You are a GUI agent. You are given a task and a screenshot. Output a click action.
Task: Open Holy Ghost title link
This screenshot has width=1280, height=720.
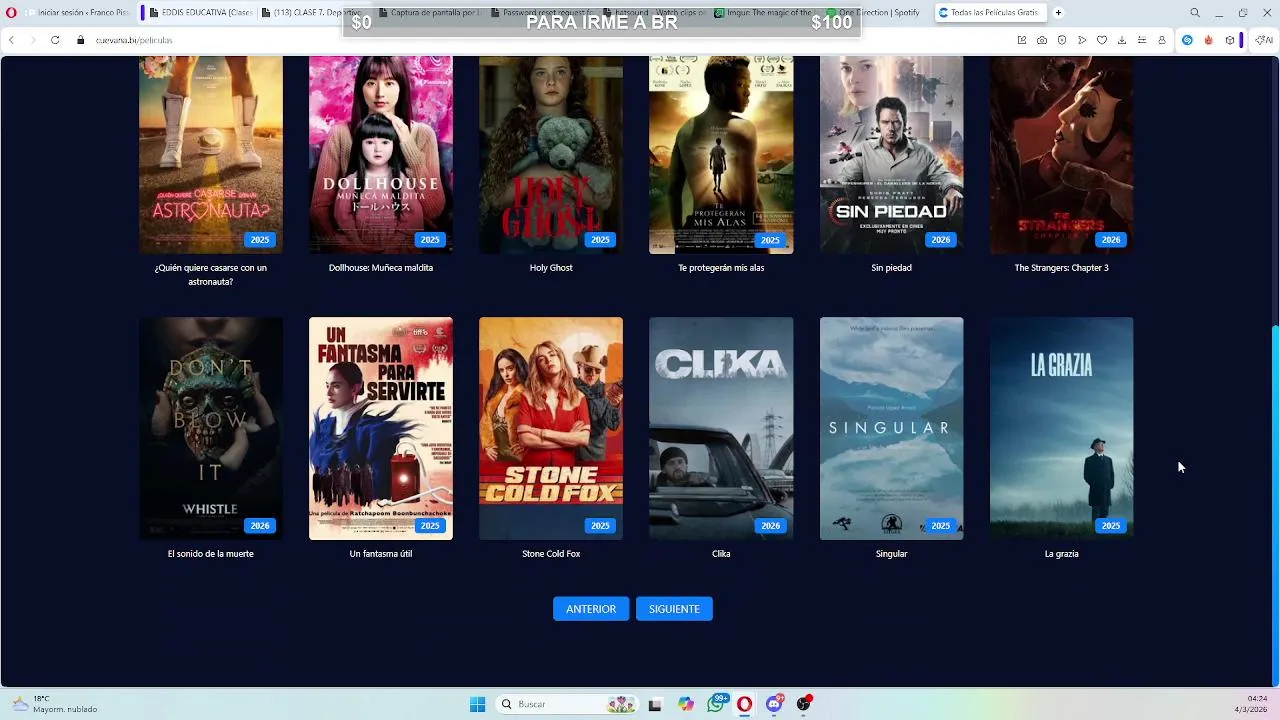click(551, 268)
